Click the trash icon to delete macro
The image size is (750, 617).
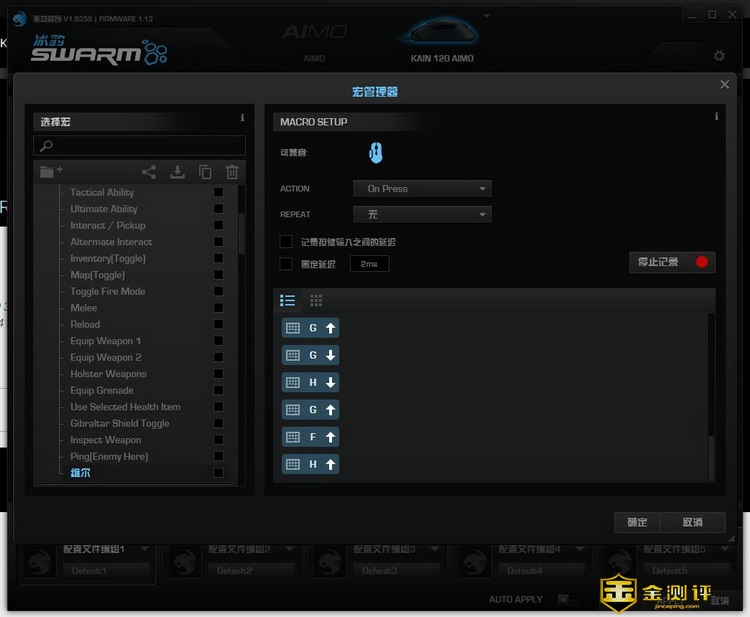click(x=232, y=172)
